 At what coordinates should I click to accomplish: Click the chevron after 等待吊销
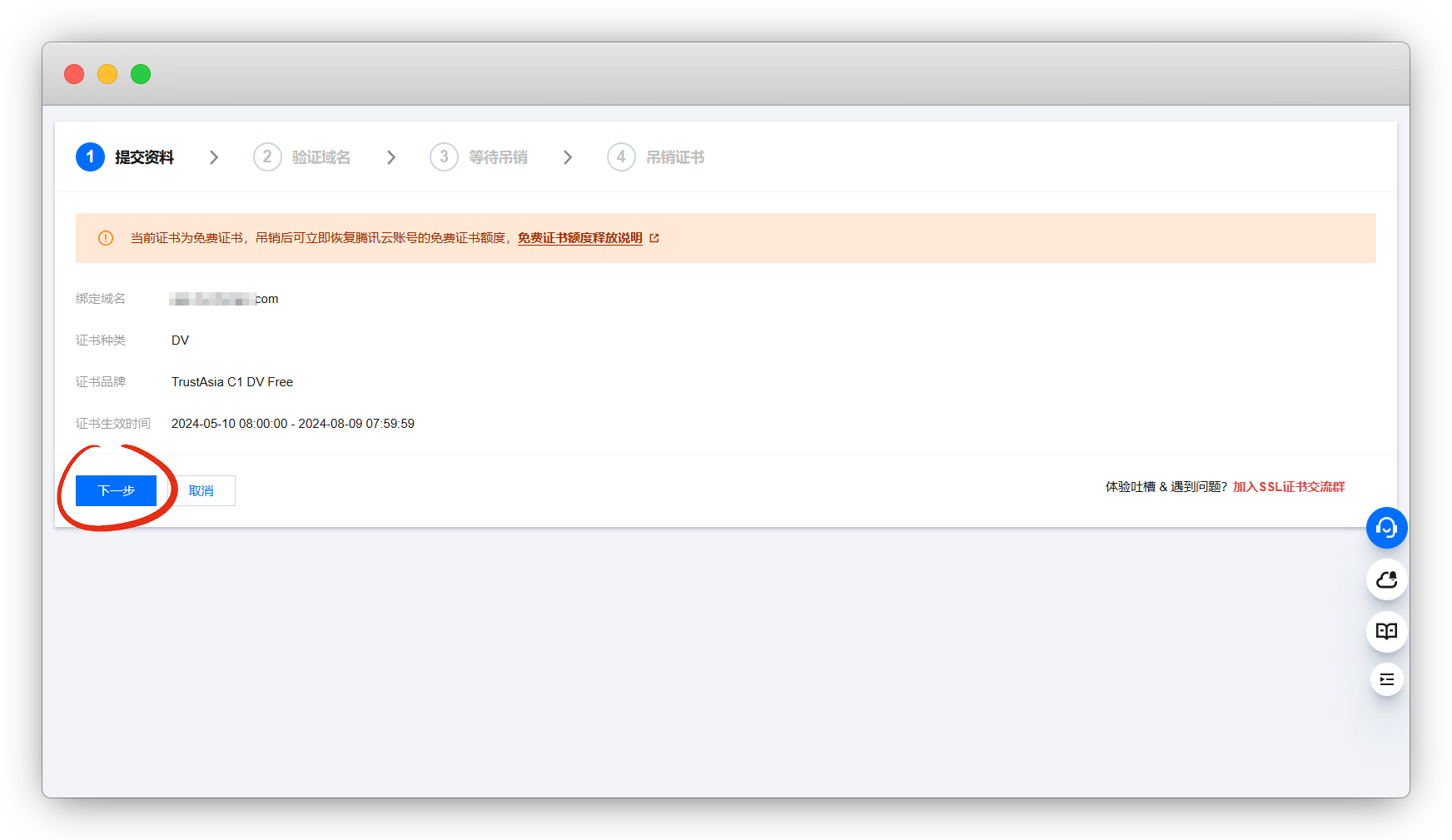(568, 157)
